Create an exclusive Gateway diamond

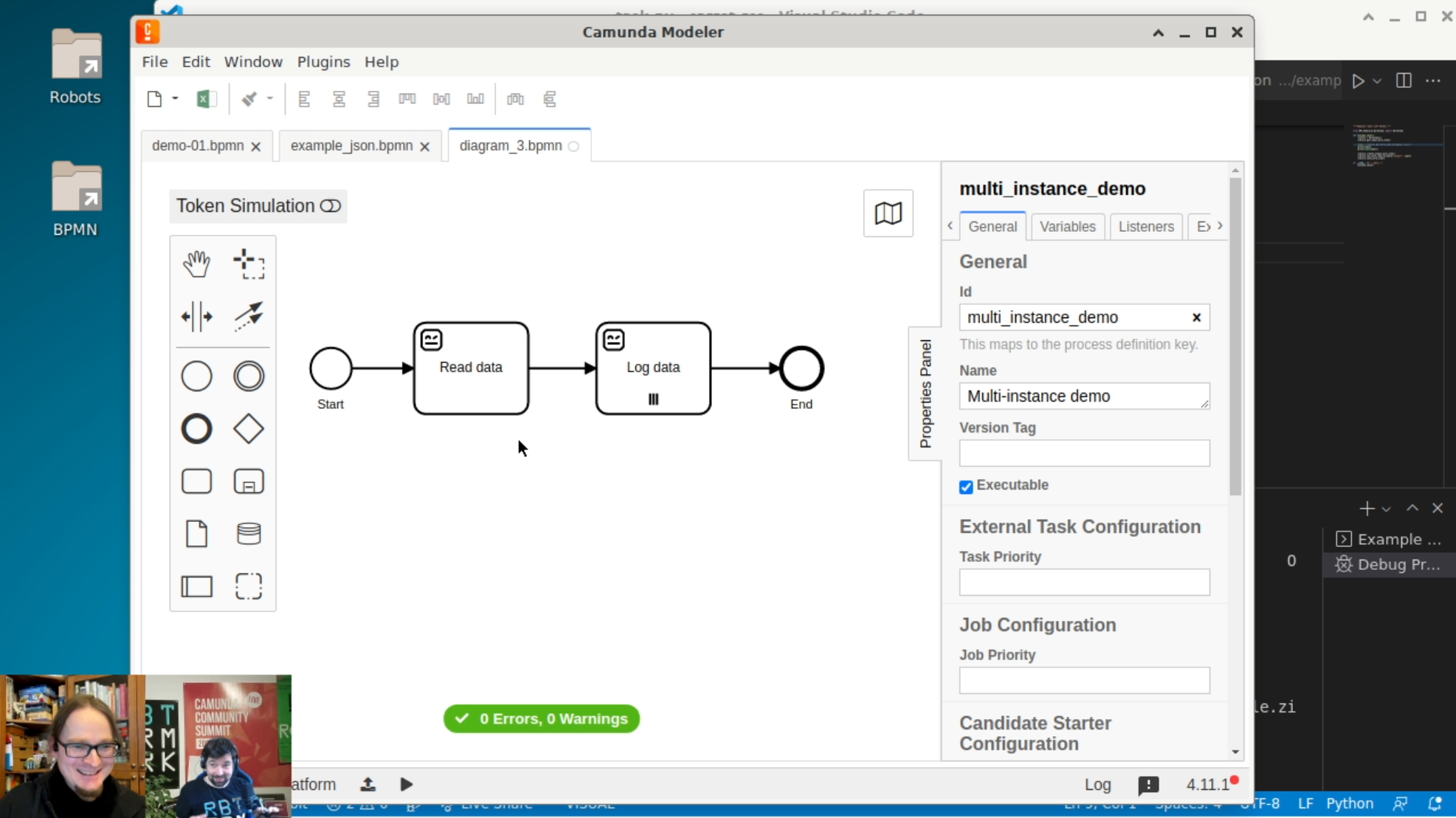(249, 429)
